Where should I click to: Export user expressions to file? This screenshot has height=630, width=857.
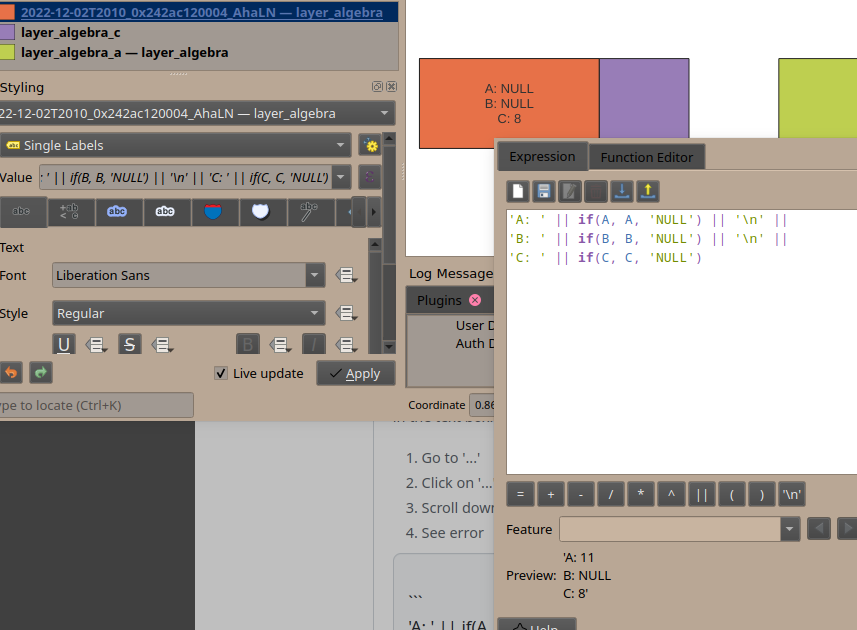647,190
